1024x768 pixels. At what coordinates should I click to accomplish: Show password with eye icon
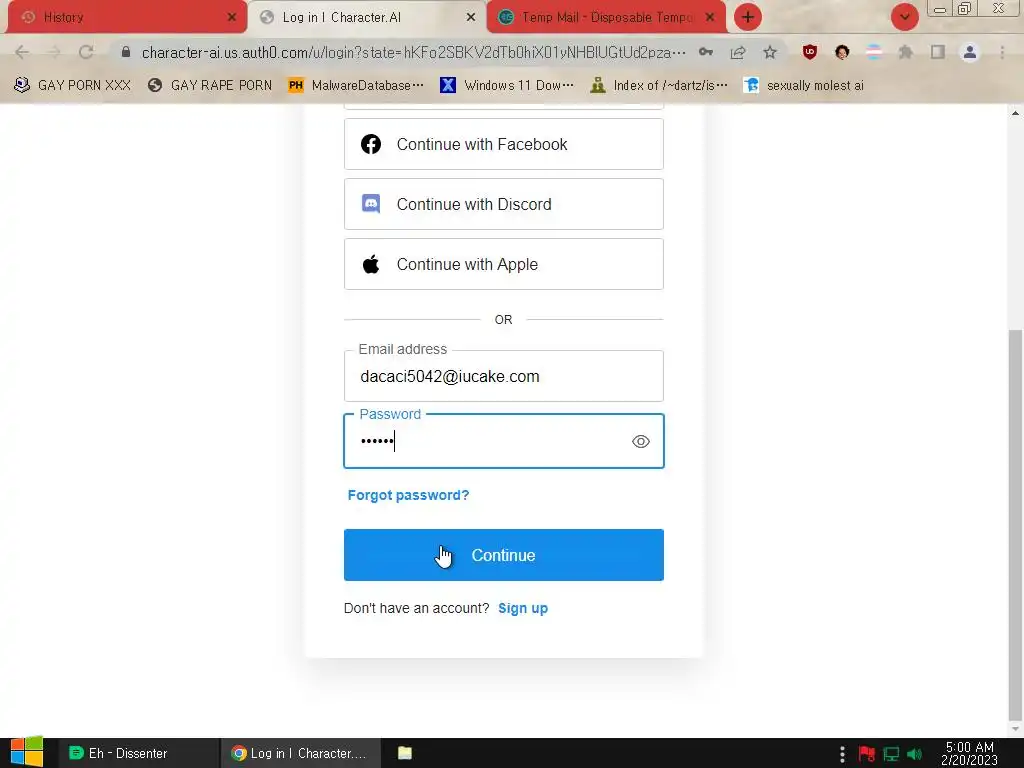coord(641,441)
